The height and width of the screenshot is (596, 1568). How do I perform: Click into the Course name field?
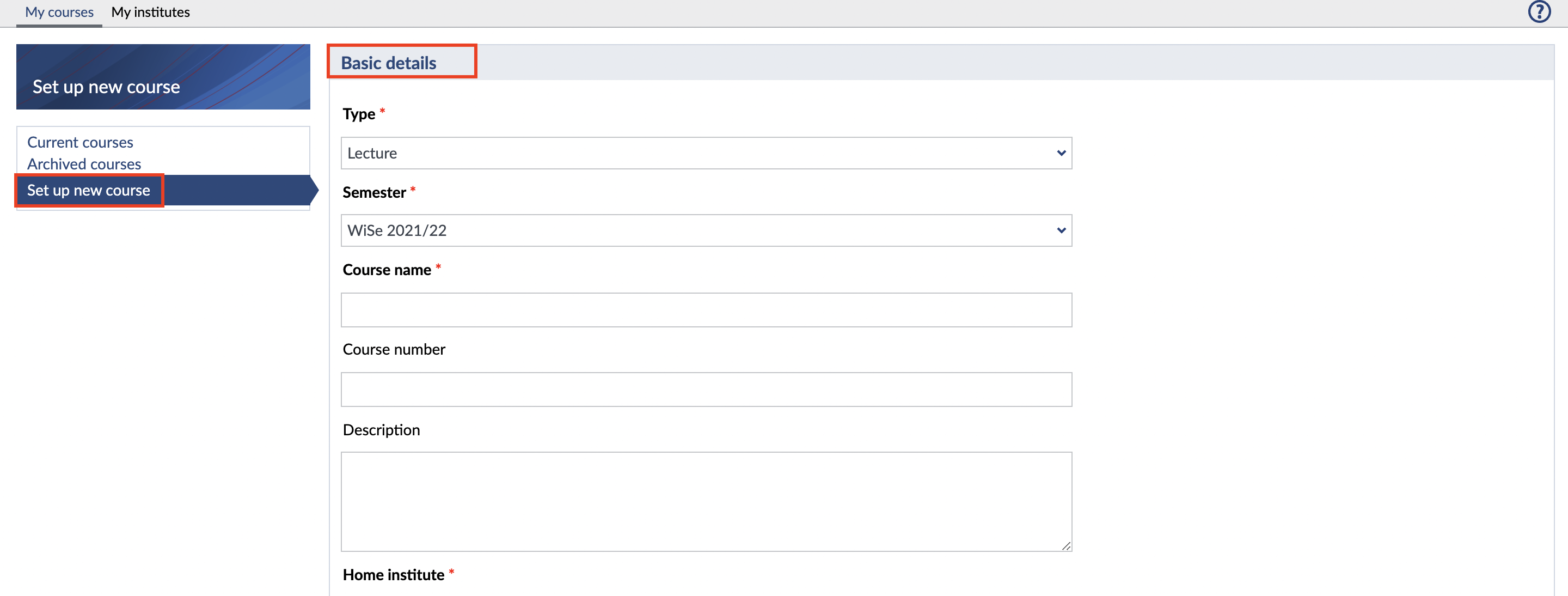click(x=706, y=310)
